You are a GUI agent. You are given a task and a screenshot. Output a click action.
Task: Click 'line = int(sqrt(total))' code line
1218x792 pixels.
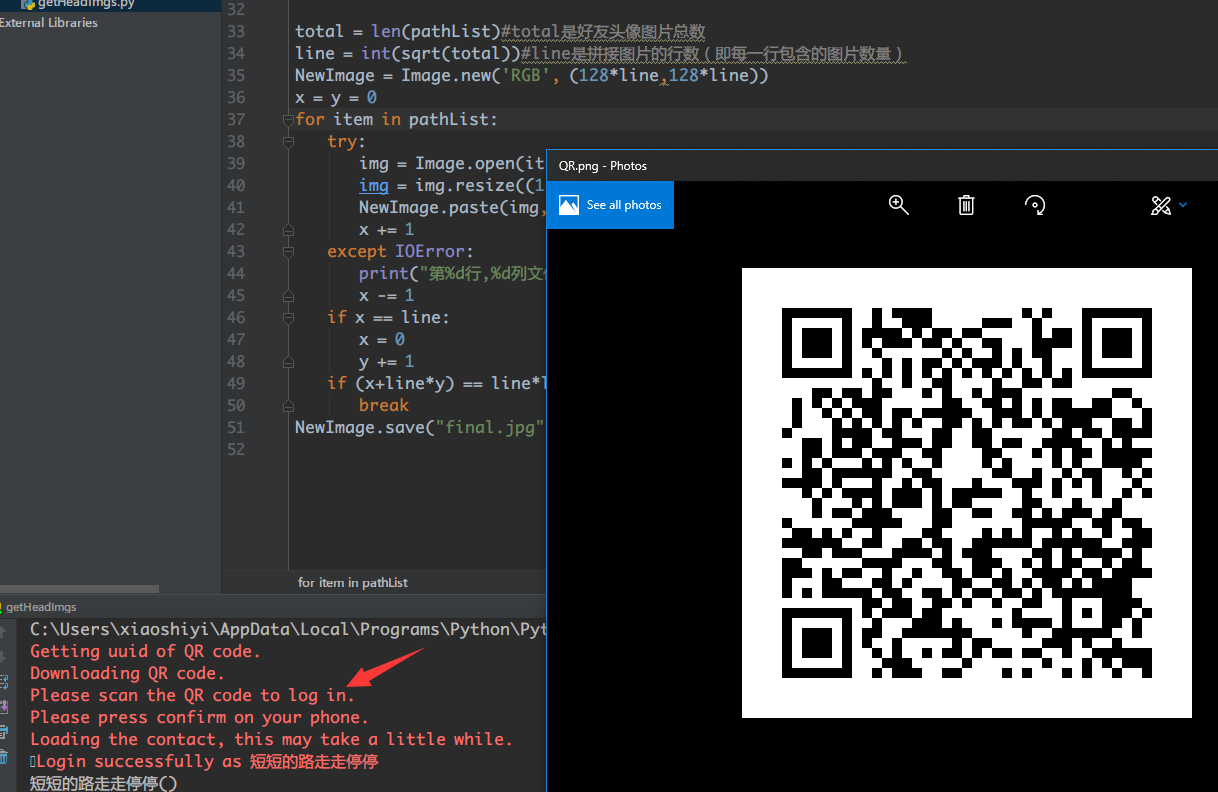point(600,53)
